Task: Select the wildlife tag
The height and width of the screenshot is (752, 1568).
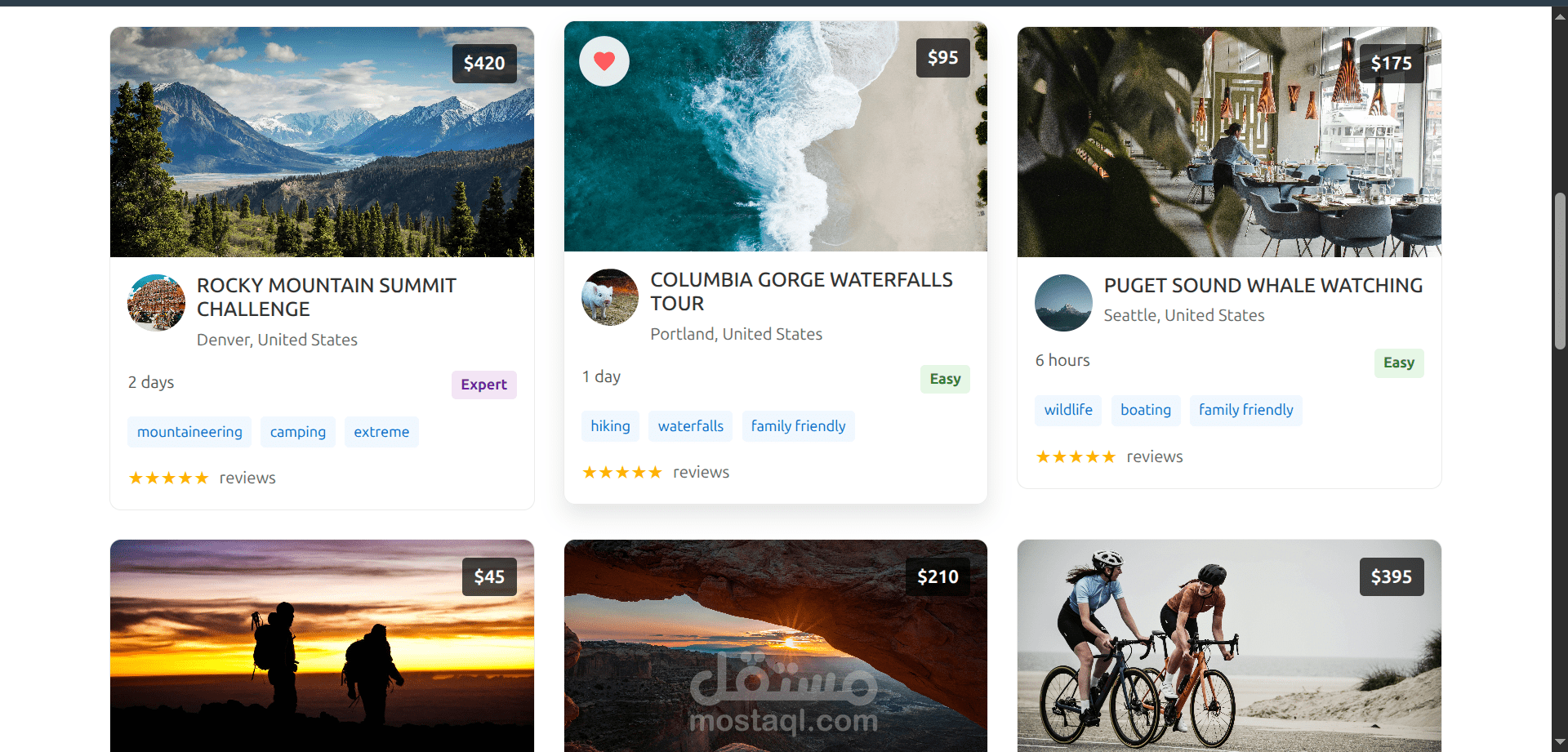Action: (1068, 410)
